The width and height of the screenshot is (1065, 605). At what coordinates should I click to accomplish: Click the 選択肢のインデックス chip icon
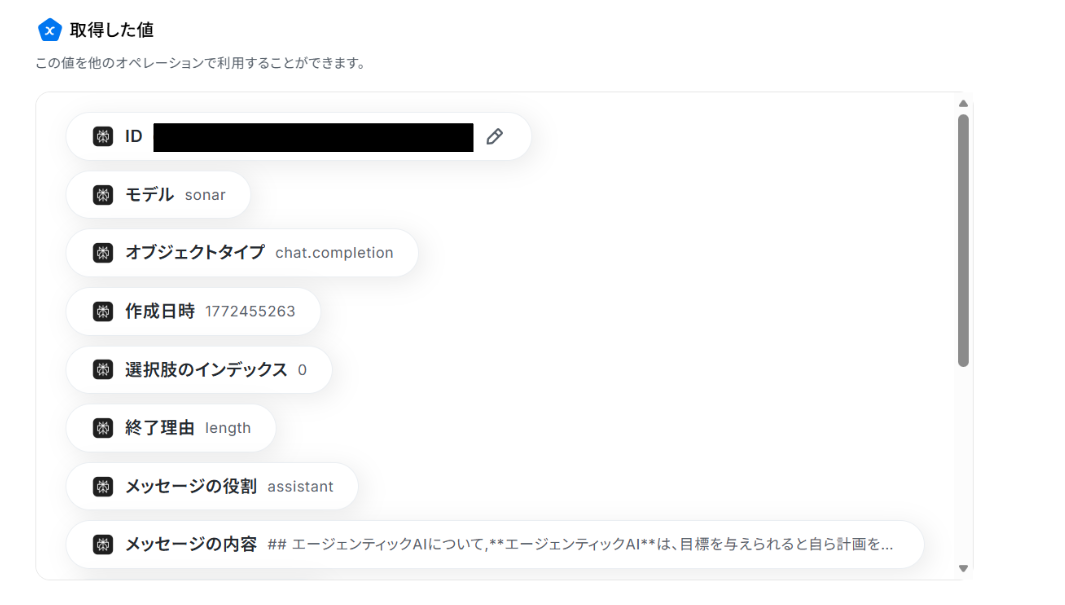click(103, 370)
